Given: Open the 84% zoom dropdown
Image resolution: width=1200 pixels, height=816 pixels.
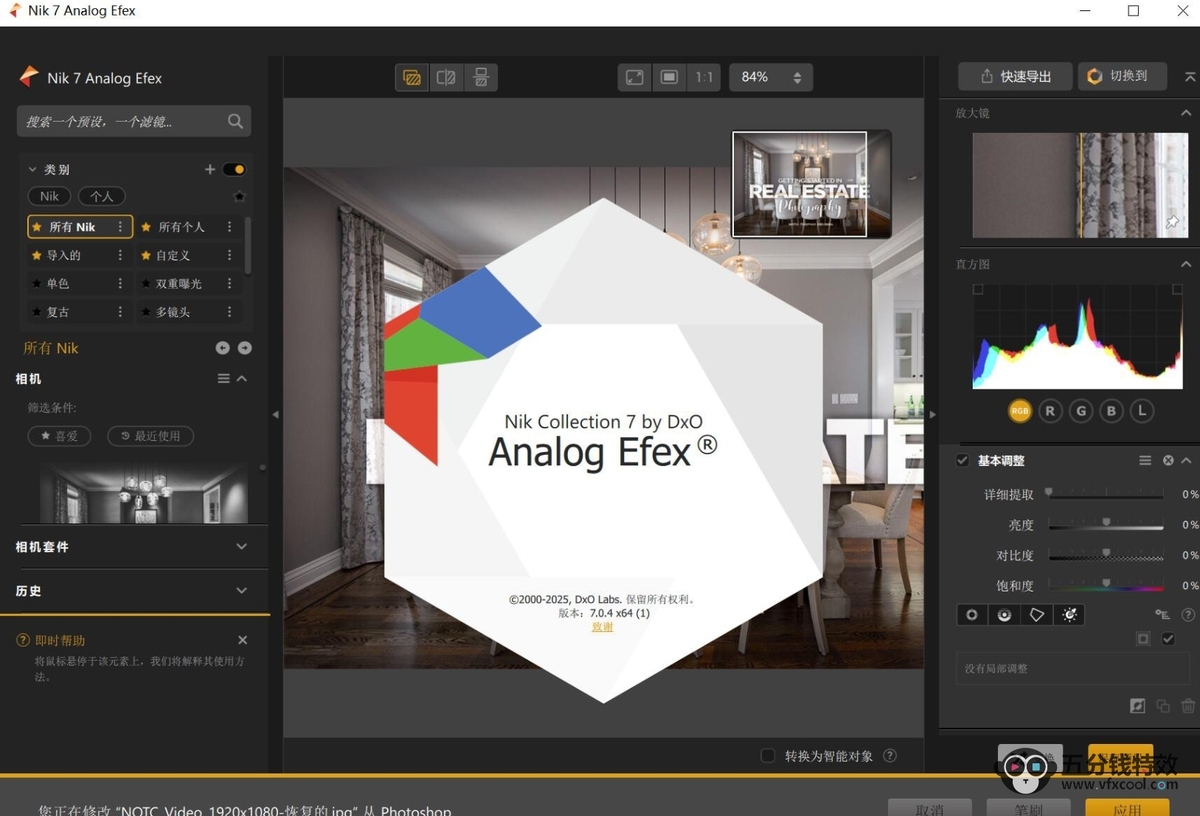Looking at the screenshot, I should click(770, 77).
